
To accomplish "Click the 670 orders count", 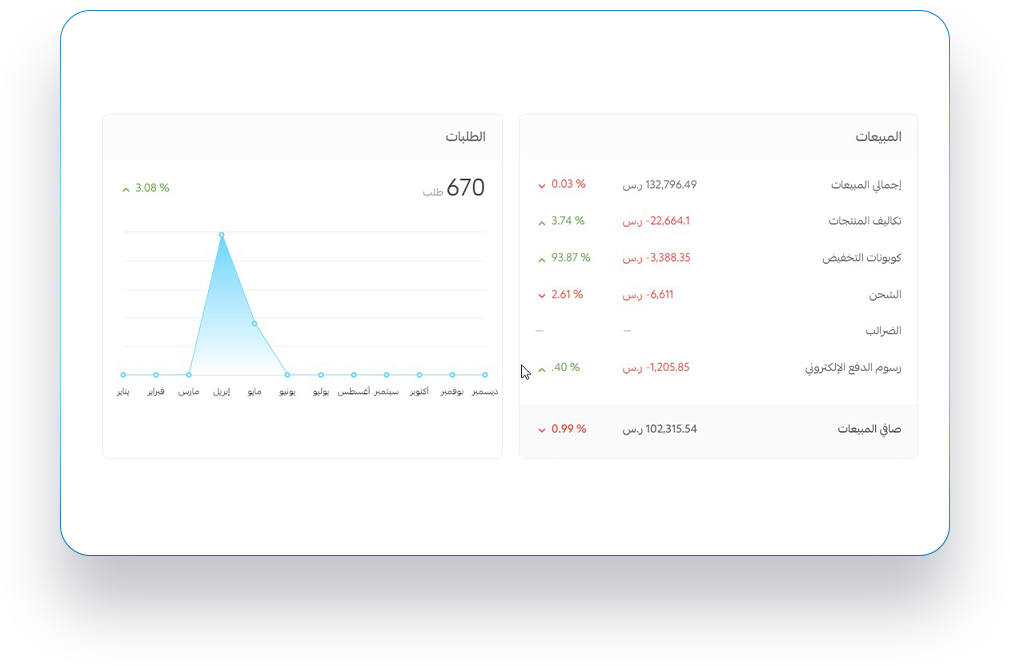I will click(465, 188).
